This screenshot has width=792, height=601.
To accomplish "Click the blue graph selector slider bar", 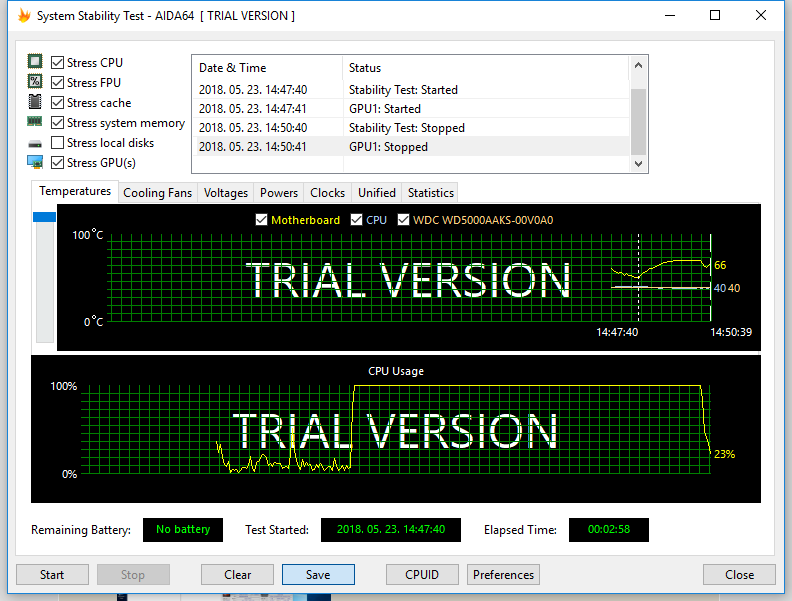I will 44,217.
